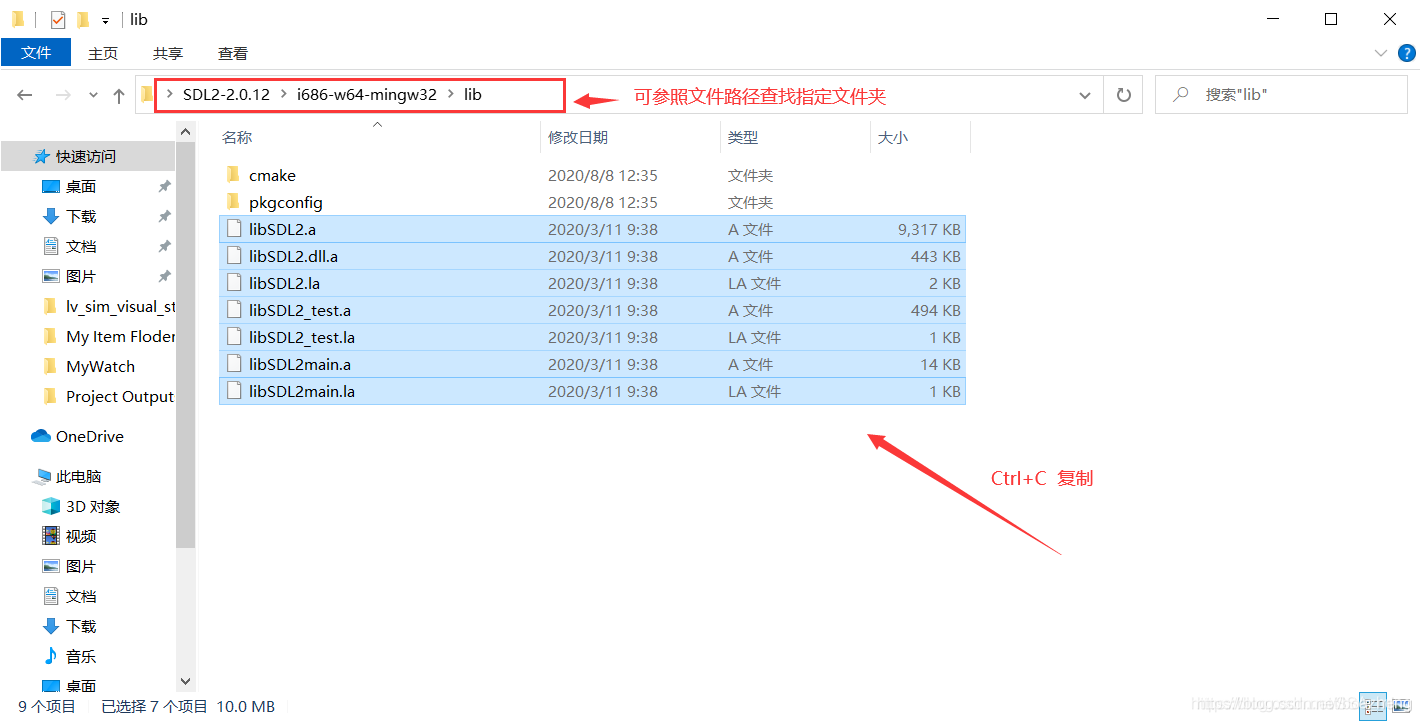The image size is (1421, 722).
Task: Click the 视频 film icon in sidebar
Action: (50, 536)
